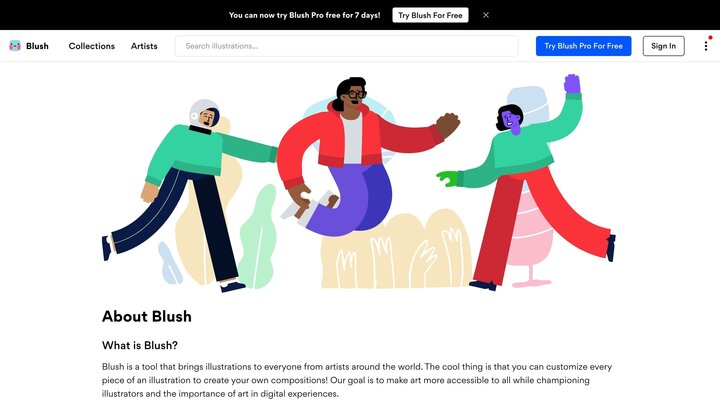Click the Search illustrations input field
Viewport: 720px width, 400px height.
pos(347,46)
